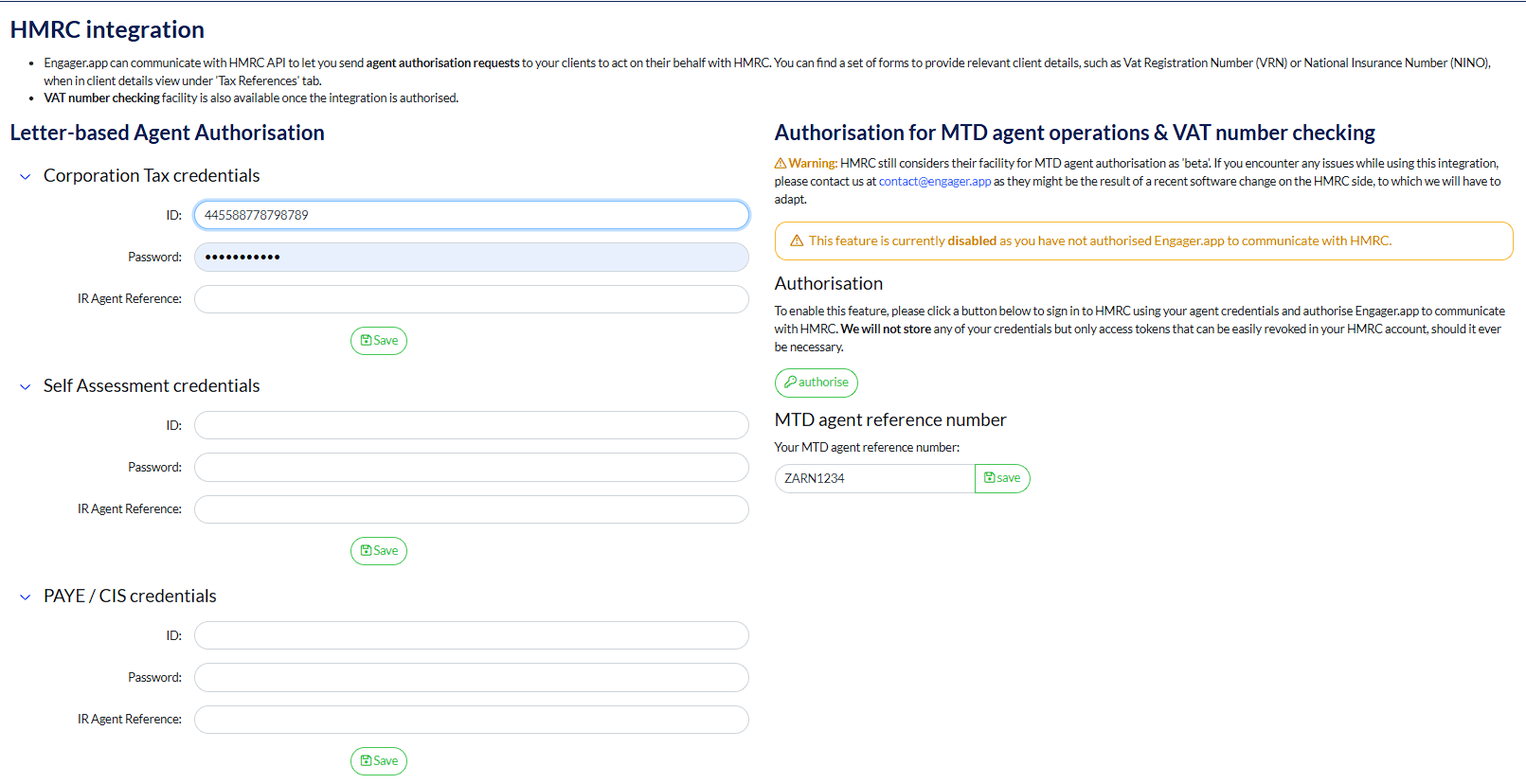
Task: Click the Corporation Tax ID field
Action: click(x=471, y=215)
